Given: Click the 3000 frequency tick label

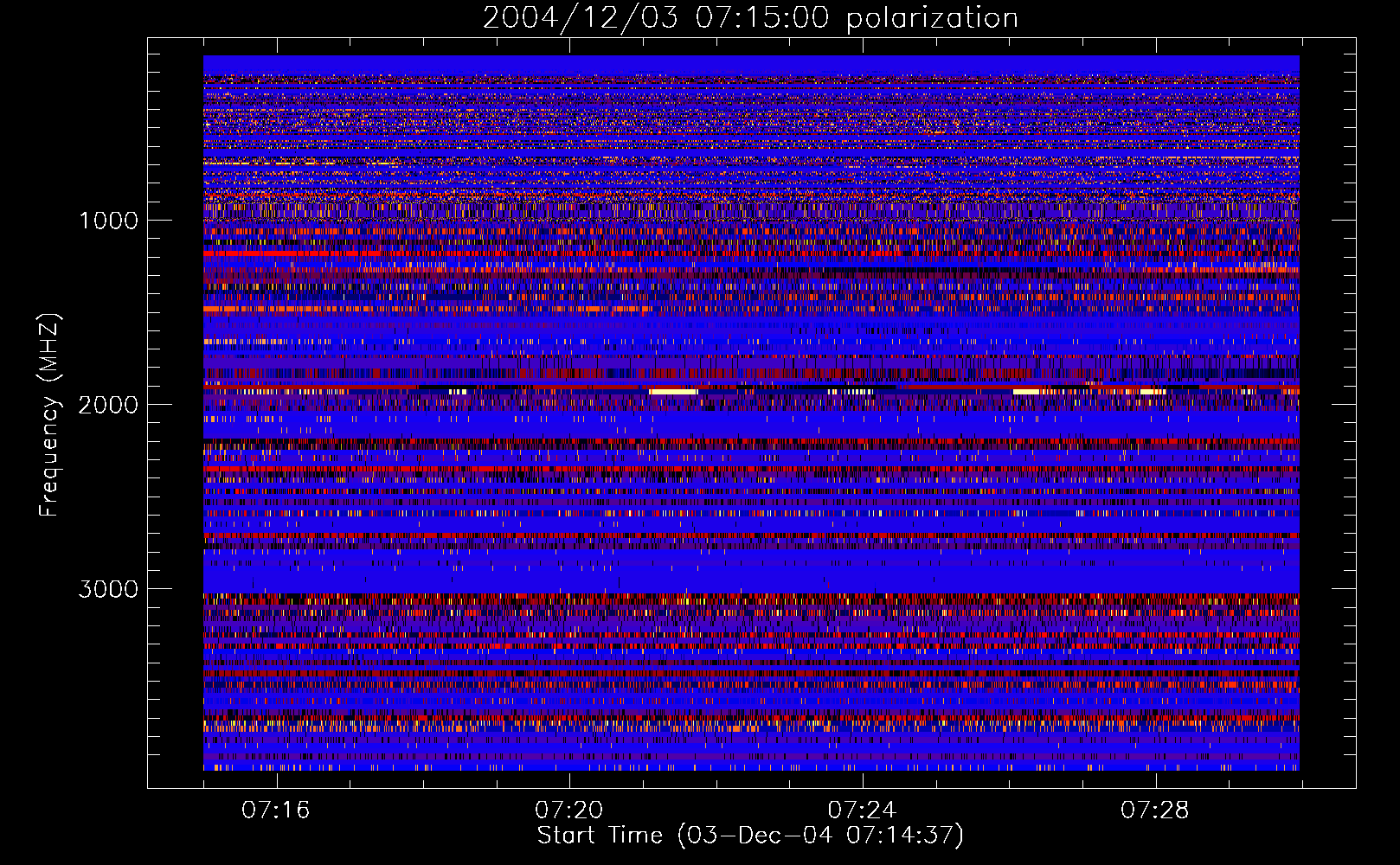Looking at the screenshot, I should click(108, 589).
